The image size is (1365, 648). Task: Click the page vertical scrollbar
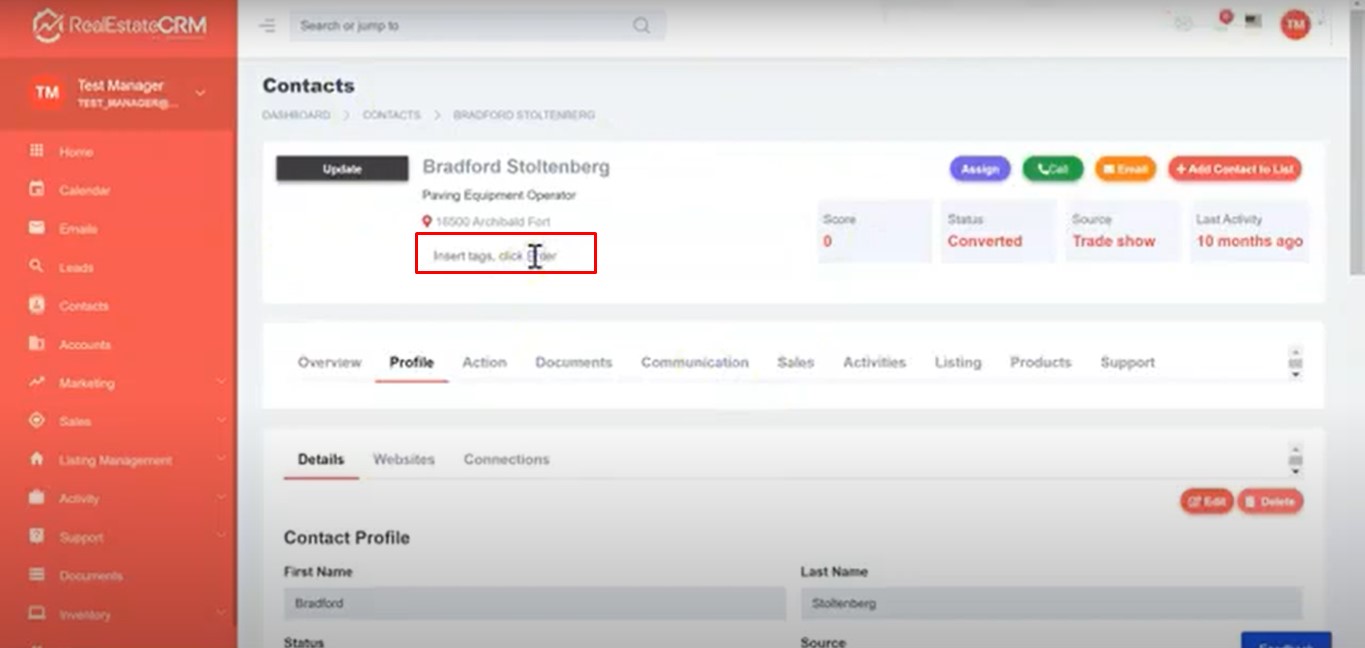click(x=1356, y=150)
